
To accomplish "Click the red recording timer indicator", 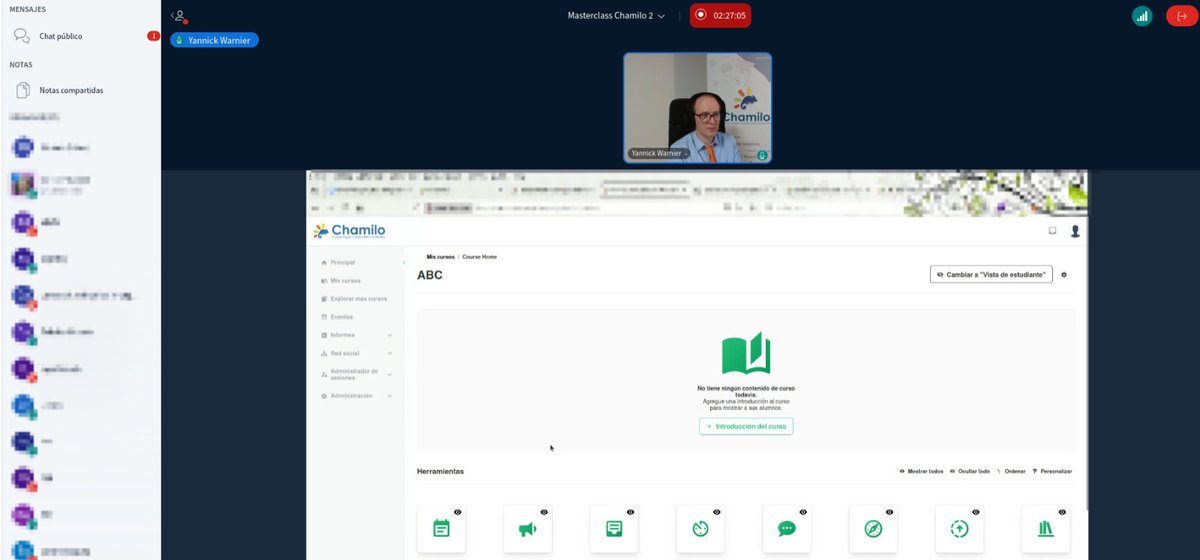I will coord(720,15).
